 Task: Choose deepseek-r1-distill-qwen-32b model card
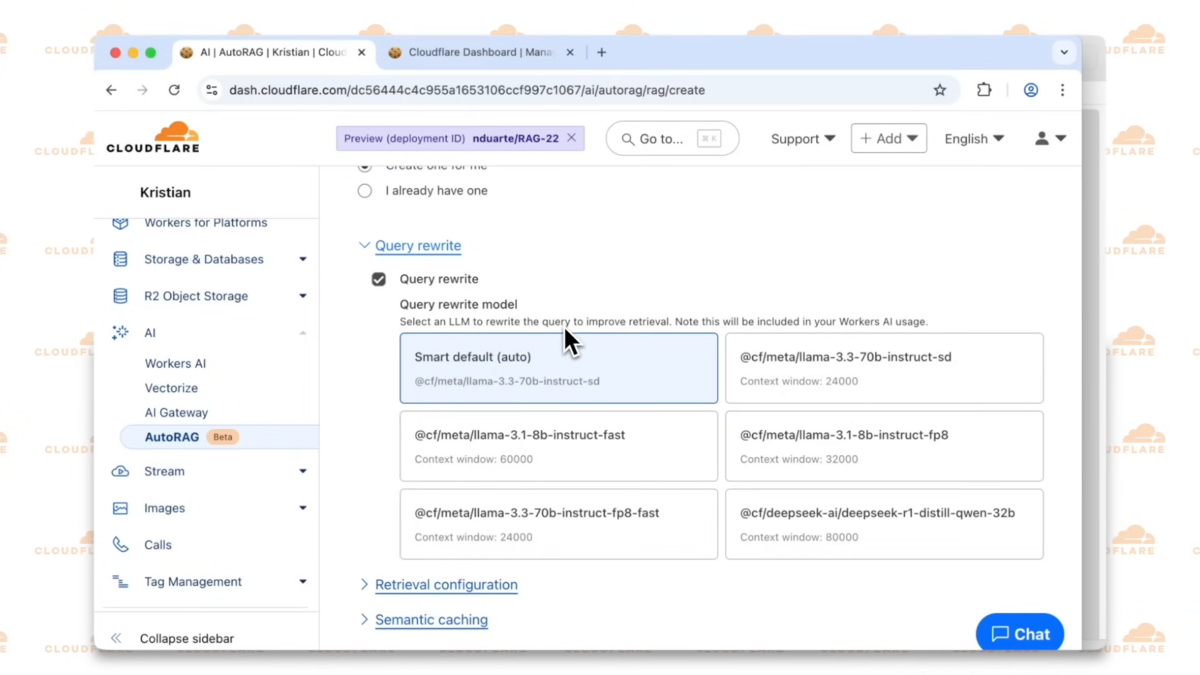[x=884, y=524]
